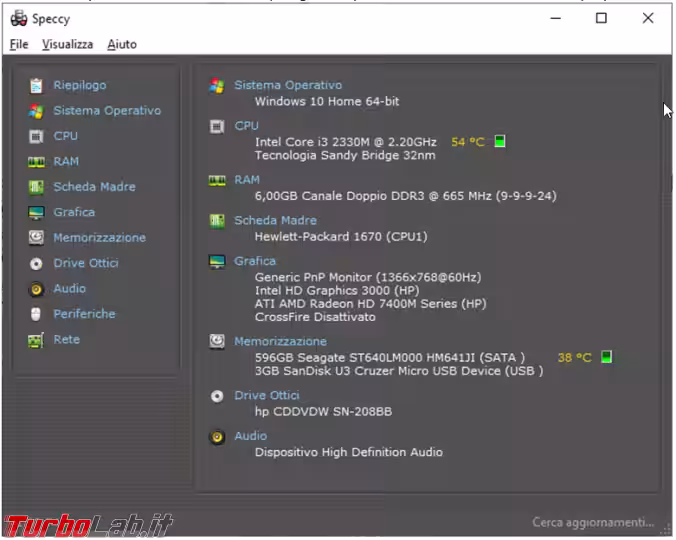Click the Memorizzazione heading link in summary
The image size is (676, 540).
point(280,341)
